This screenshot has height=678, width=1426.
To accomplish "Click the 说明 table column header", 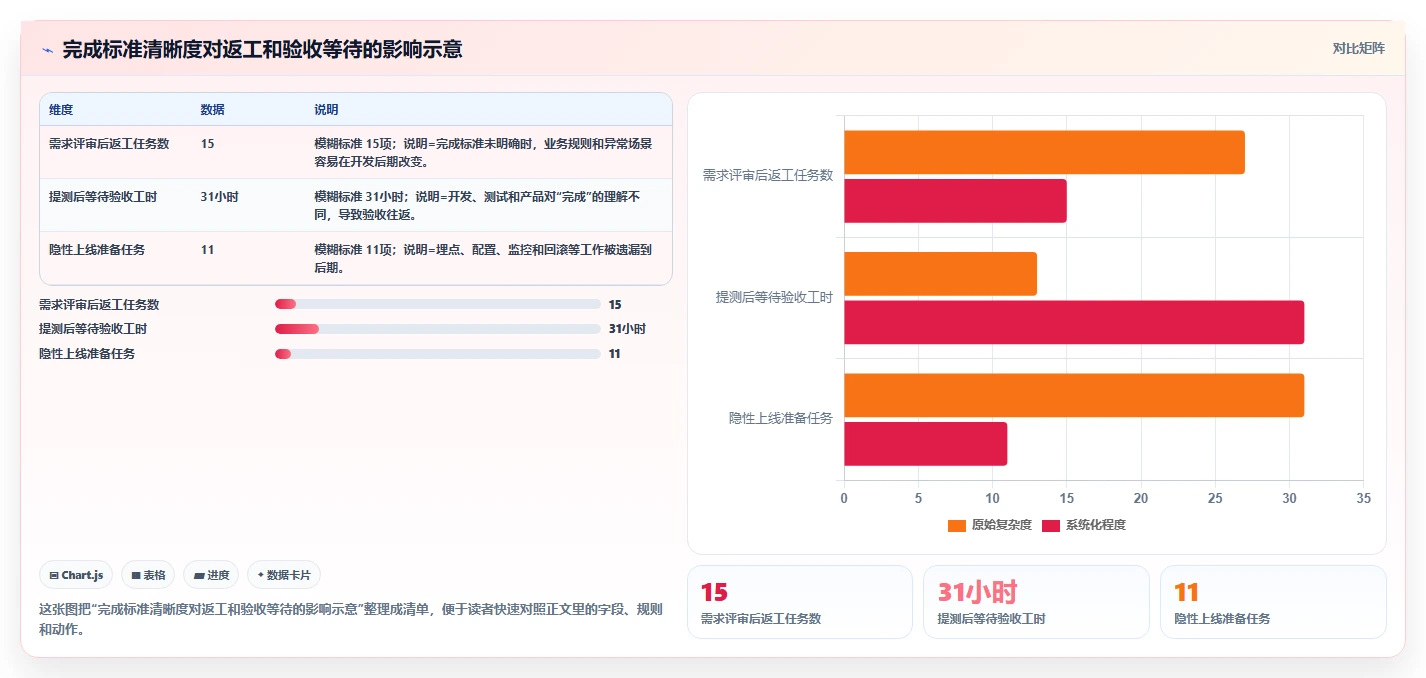I will [327, 110].
